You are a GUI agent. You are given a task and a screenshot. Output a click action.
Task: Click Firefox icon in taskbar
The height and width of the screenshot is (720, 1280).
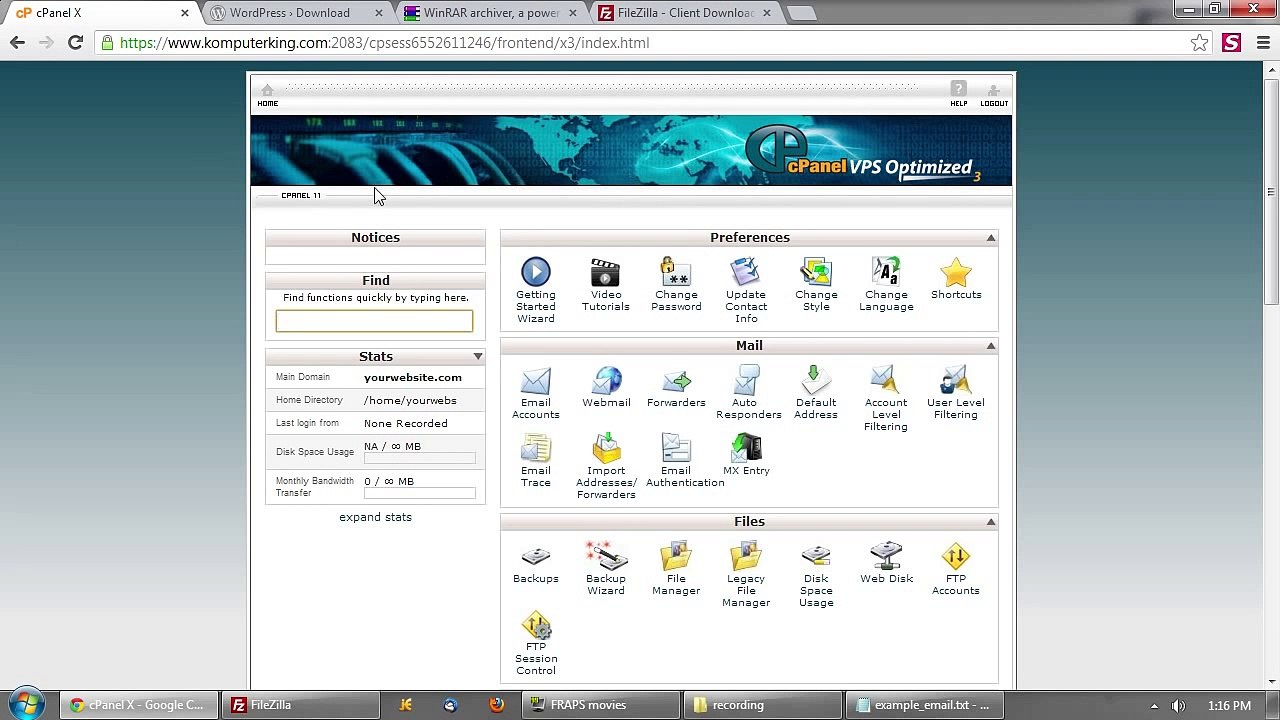point(496,705)
